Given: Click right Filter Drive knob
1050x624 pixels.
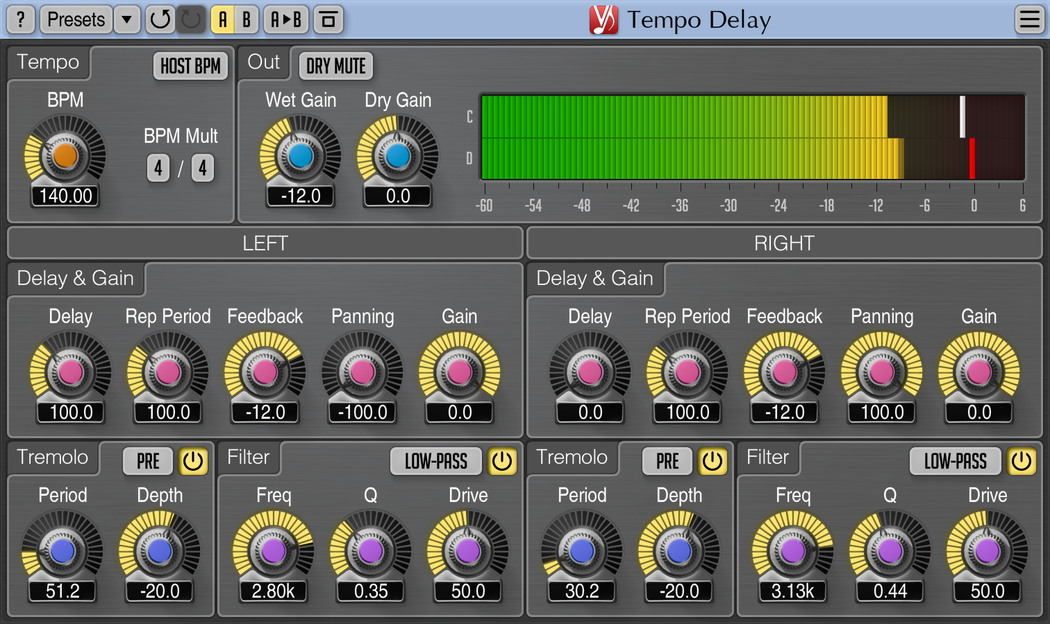Looking at the screenshot, I should (x=987, y=551).
